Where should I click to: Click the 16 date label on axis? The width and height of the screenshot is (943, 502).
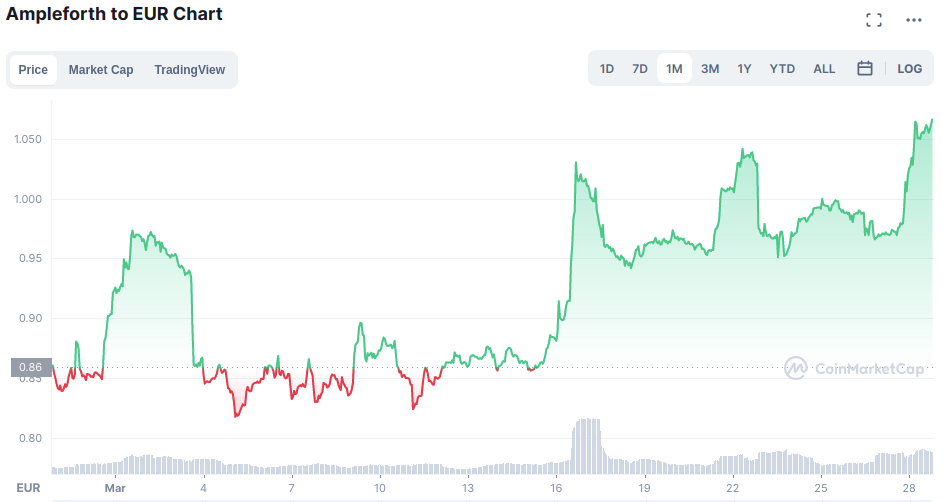click(x=556, y=488)
